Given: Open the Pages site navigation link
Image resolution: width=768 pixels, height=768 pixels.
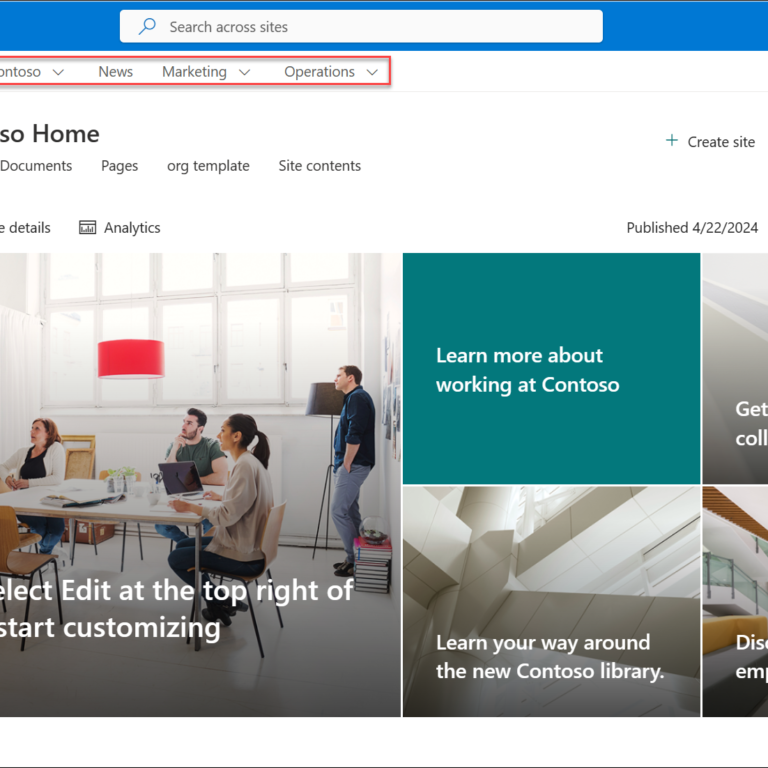Looking at the screenshot, I should [119, 166].
